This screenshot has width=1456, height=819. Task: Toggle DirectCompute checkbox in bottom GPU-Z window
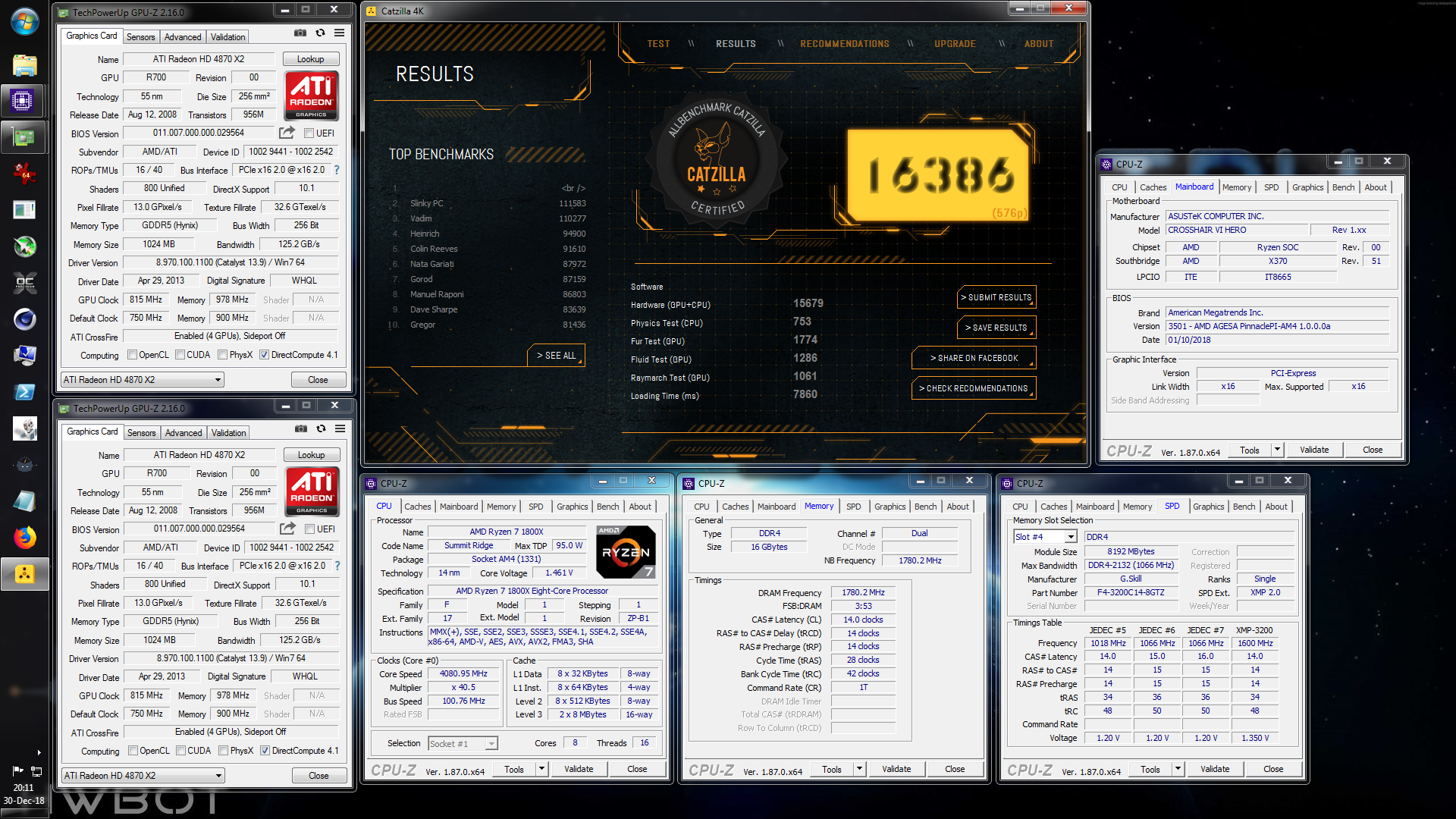265,751
